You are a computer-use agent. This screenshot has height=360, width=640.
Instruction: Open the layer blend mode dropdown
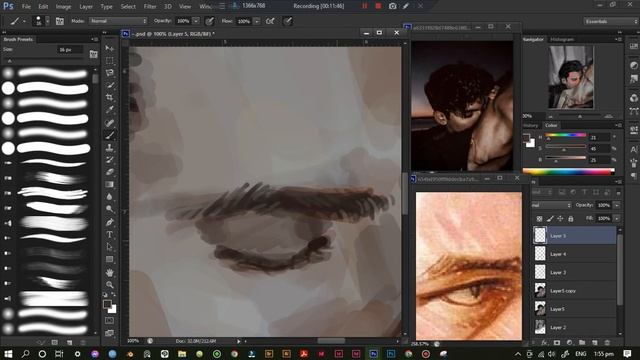551,205
